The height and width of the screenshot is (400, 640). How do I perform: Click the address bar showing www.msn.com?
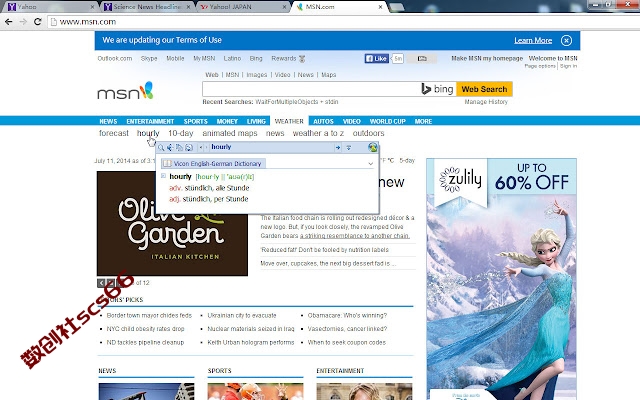[343, 22]
